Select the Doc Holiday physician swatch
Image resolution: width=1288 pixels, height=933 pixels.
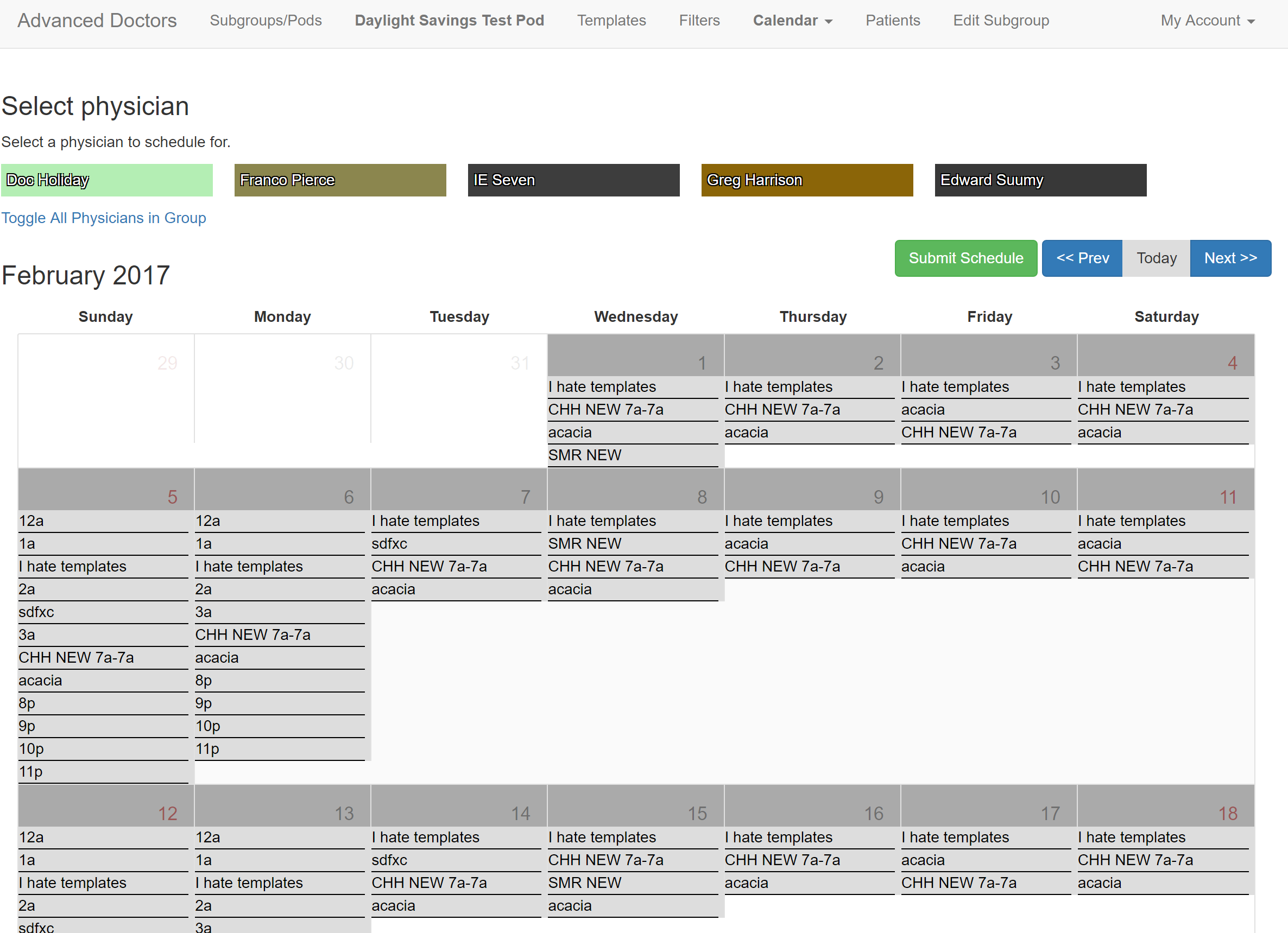tap(106, 180)
